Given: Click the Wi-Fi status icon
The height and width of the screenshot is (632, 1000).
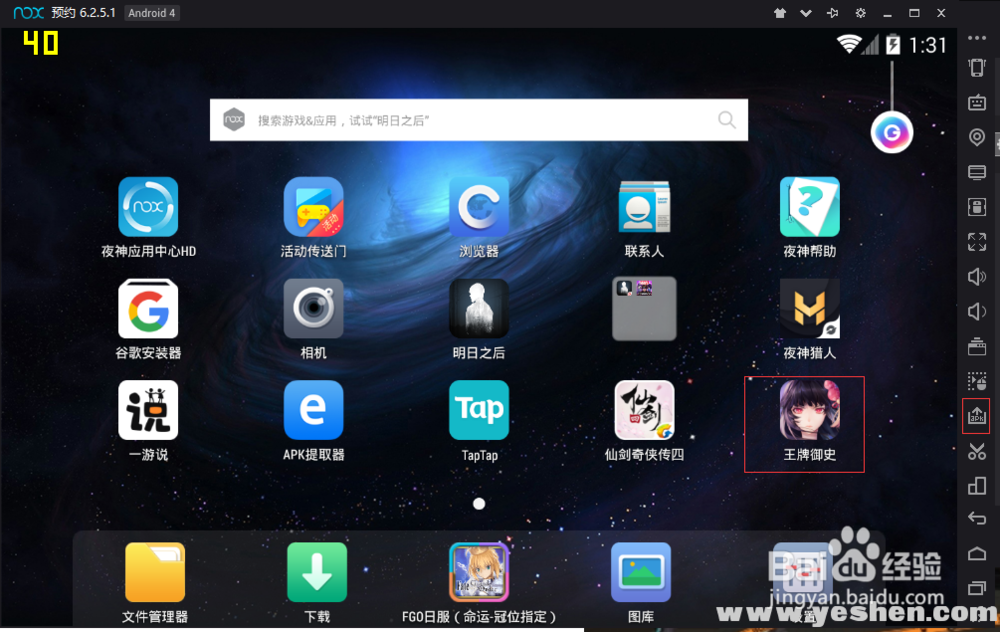Looking at the screenshot, I should pos(849,44).
